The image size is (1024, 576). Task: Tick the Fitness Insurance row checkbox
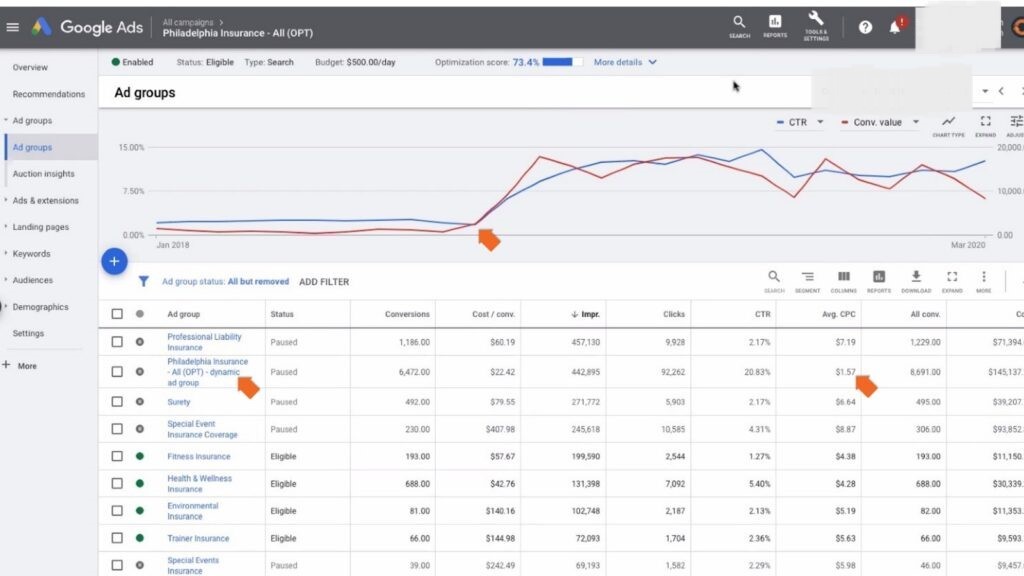click(x=117, y=457)
